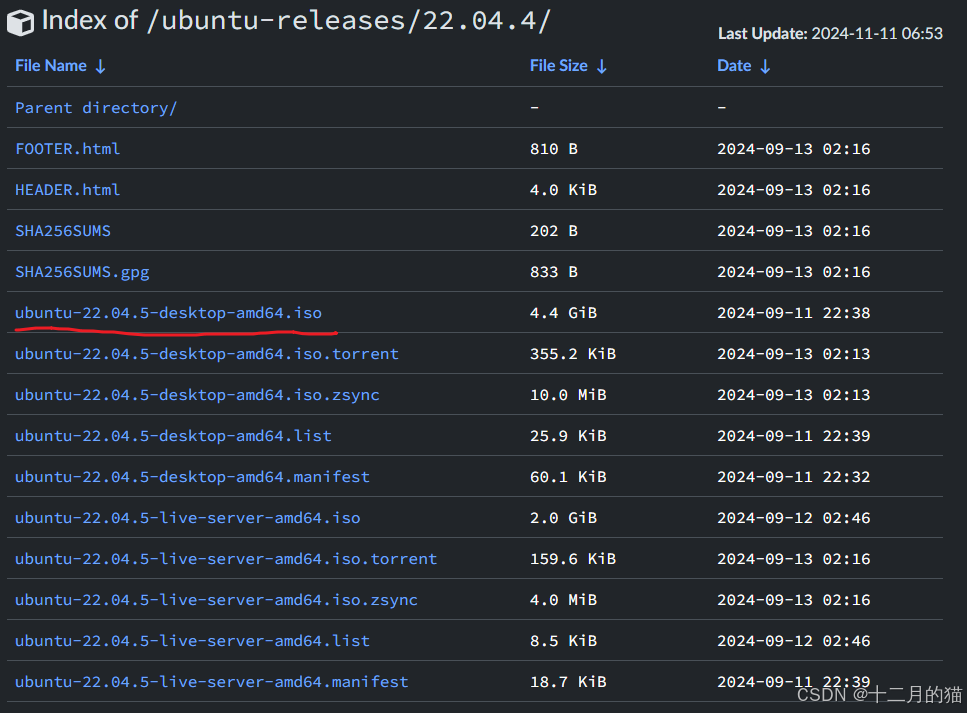Select the 60.1 KiB file size cell
The image size is (967, 713).
tap(568, 477)
